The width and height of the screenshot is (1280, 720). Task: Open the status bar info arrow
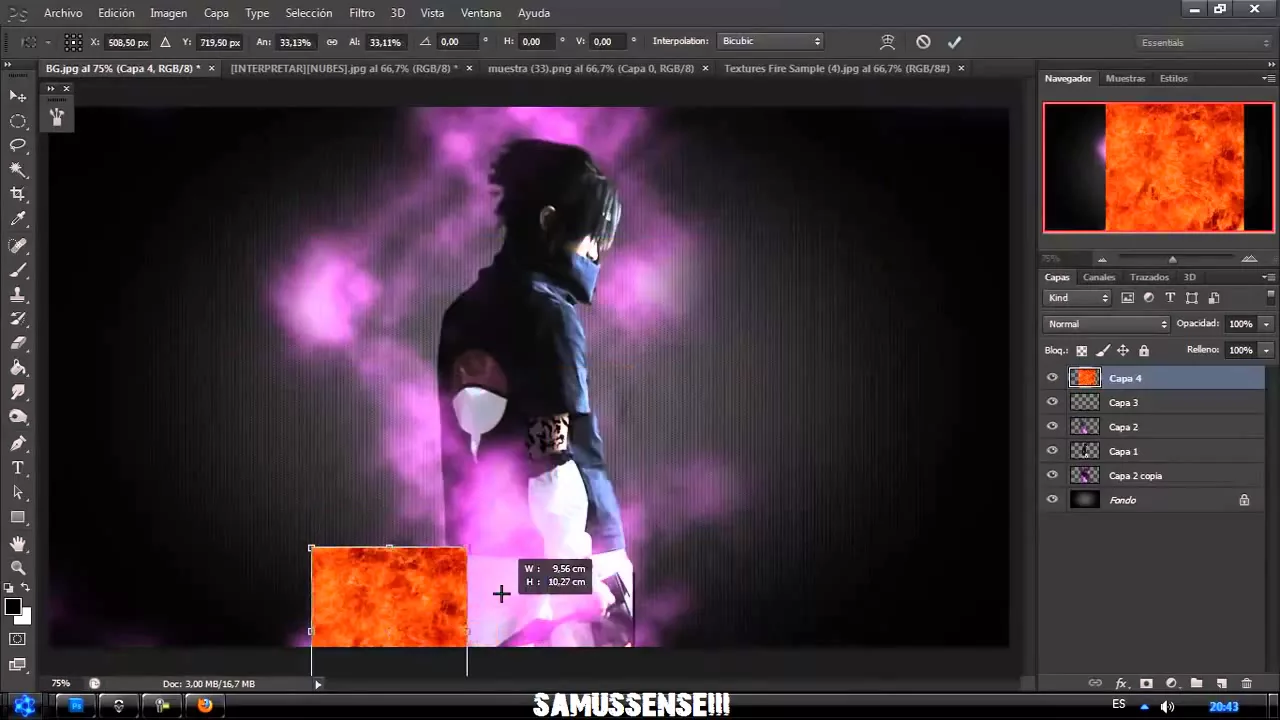[318, 684]
